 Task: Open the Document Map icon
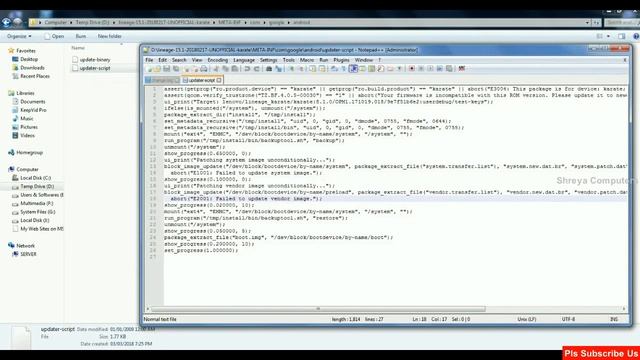coord(372,69)
